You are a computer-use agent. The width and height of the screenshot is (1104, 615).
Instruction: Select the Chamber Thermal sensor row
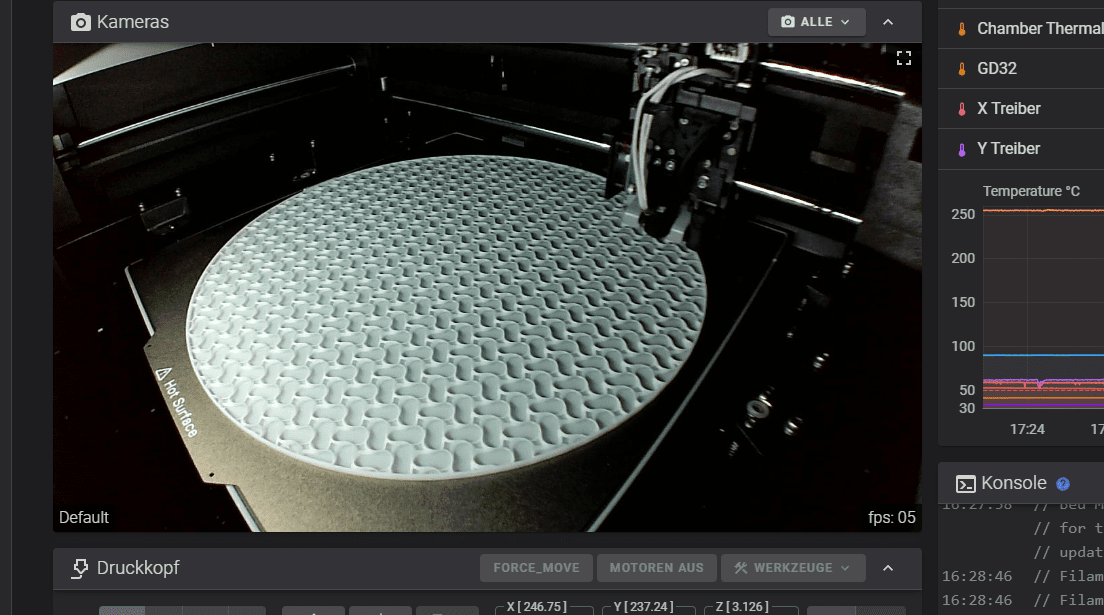[x=1021, y=29]
